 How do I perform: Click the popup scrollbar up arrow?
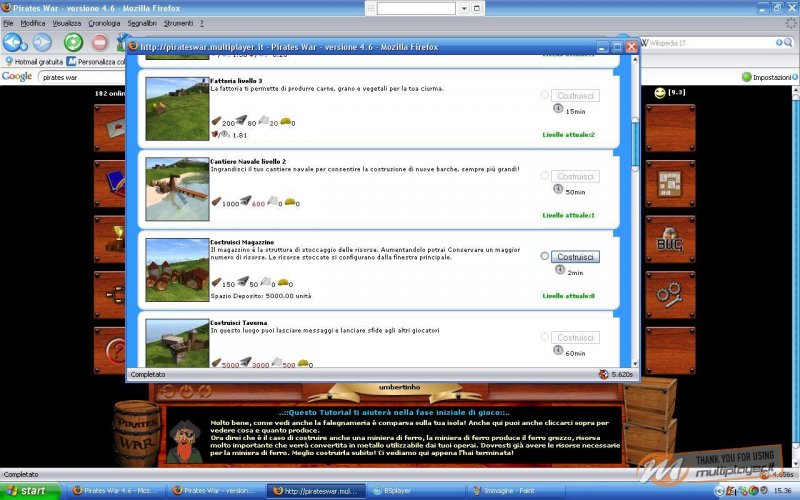(635, 60)
